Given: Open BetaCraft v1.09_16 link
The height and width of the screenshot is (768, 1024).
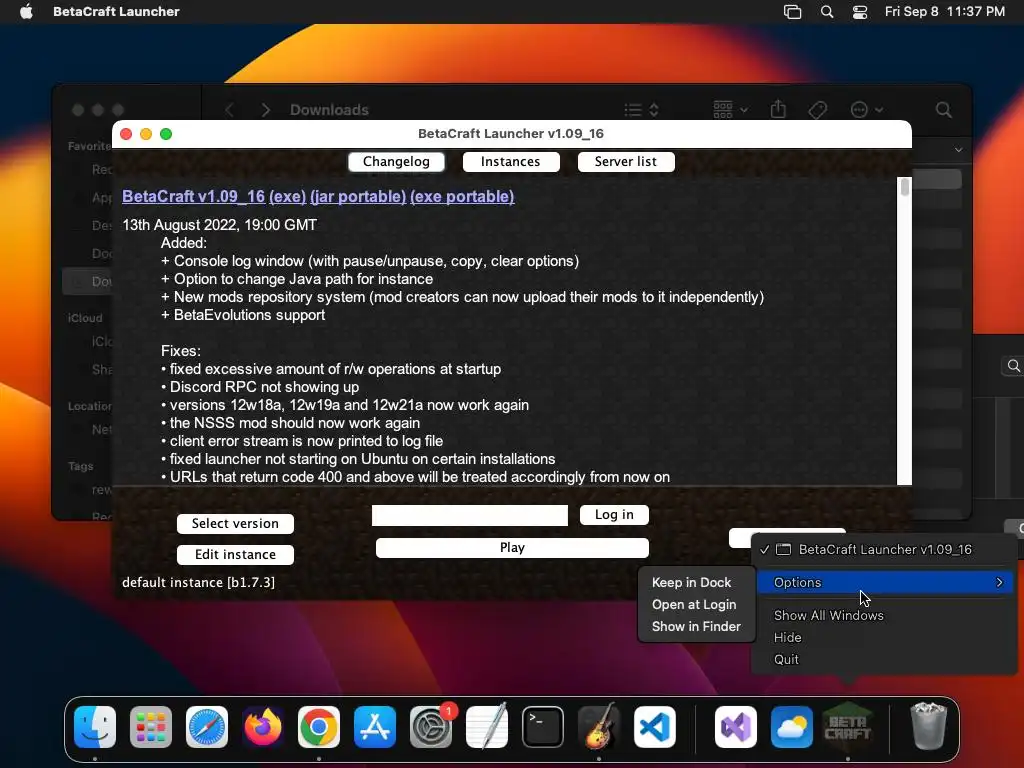Looking at the screenshot, I should [x=193, y=197].
